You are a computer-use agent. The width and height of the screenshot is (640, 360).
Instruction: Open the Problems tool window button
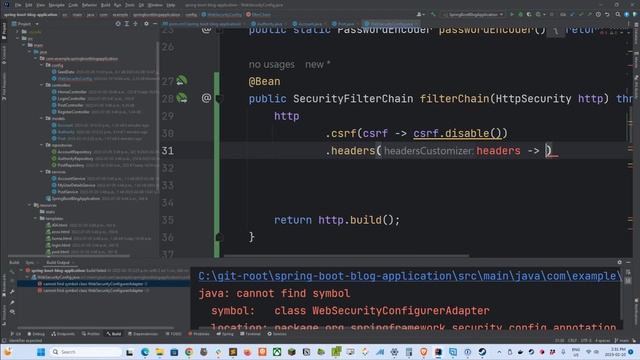[198, 334]
